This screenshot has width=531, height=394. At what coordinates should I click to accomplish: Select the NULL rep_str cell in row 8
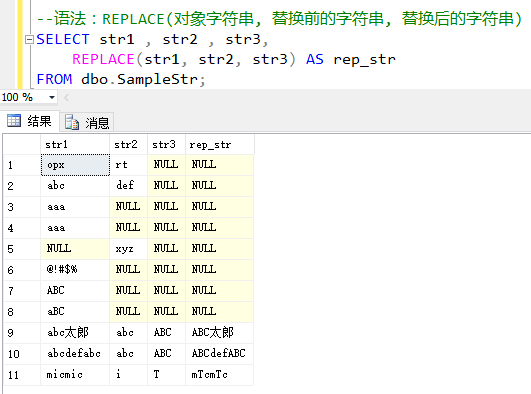pyautogui.click(x=220, y=312)
